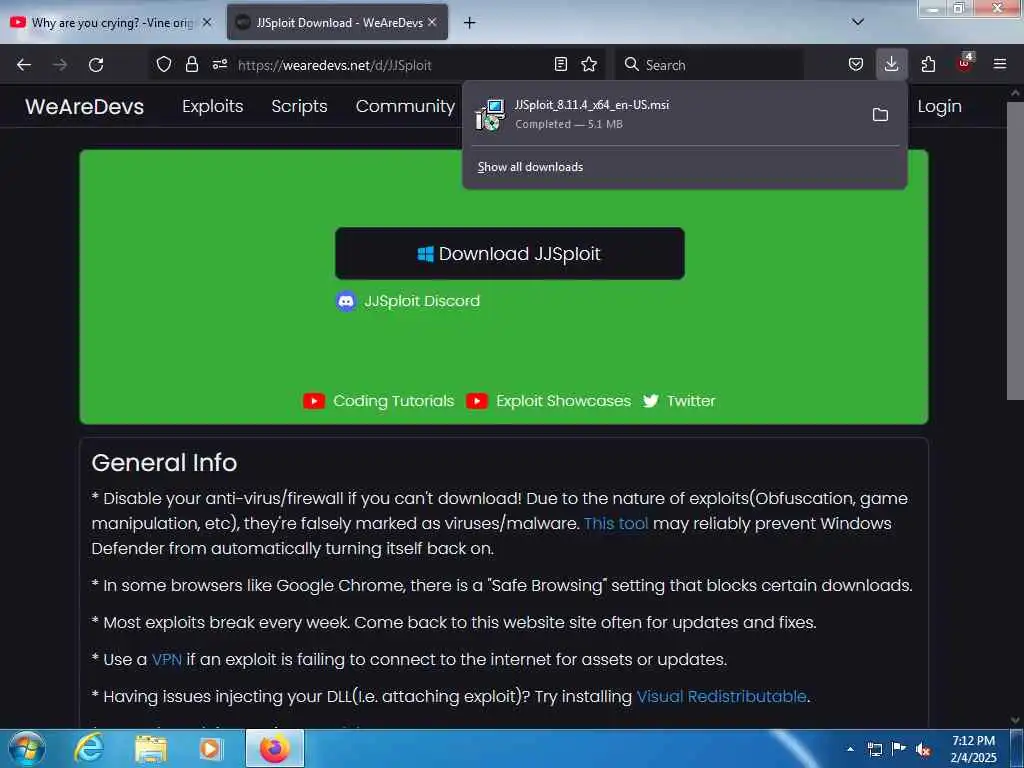The width and height of the screenshot is (1024, 768).
Task: Open the Scripts menu item
Action: tap(299, 106)
